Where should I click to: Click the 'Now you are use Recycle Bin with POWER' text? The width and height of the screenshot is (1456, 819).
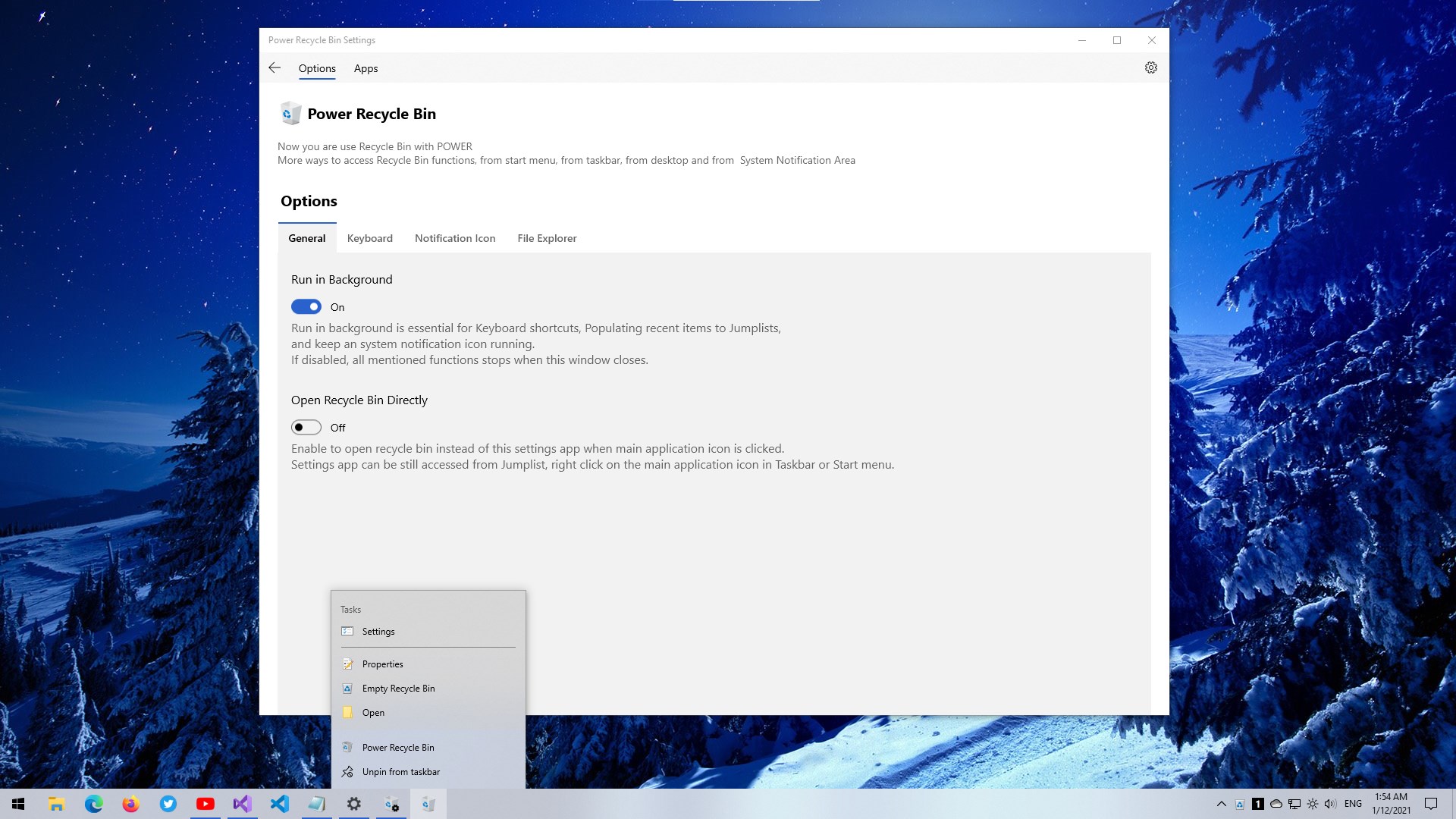click(375, 146)
